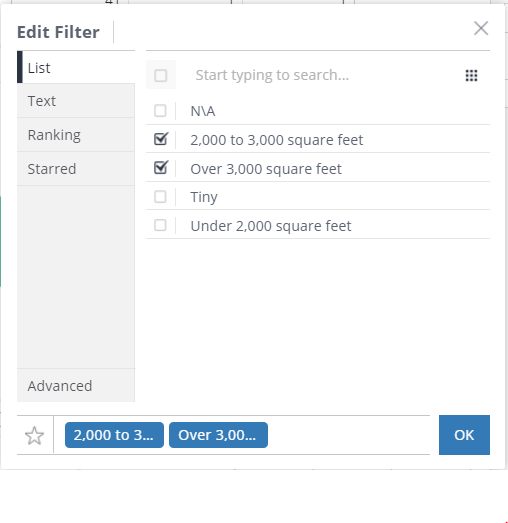
Task: Close the Edit Filter dialog
Action: pos(481,28)
